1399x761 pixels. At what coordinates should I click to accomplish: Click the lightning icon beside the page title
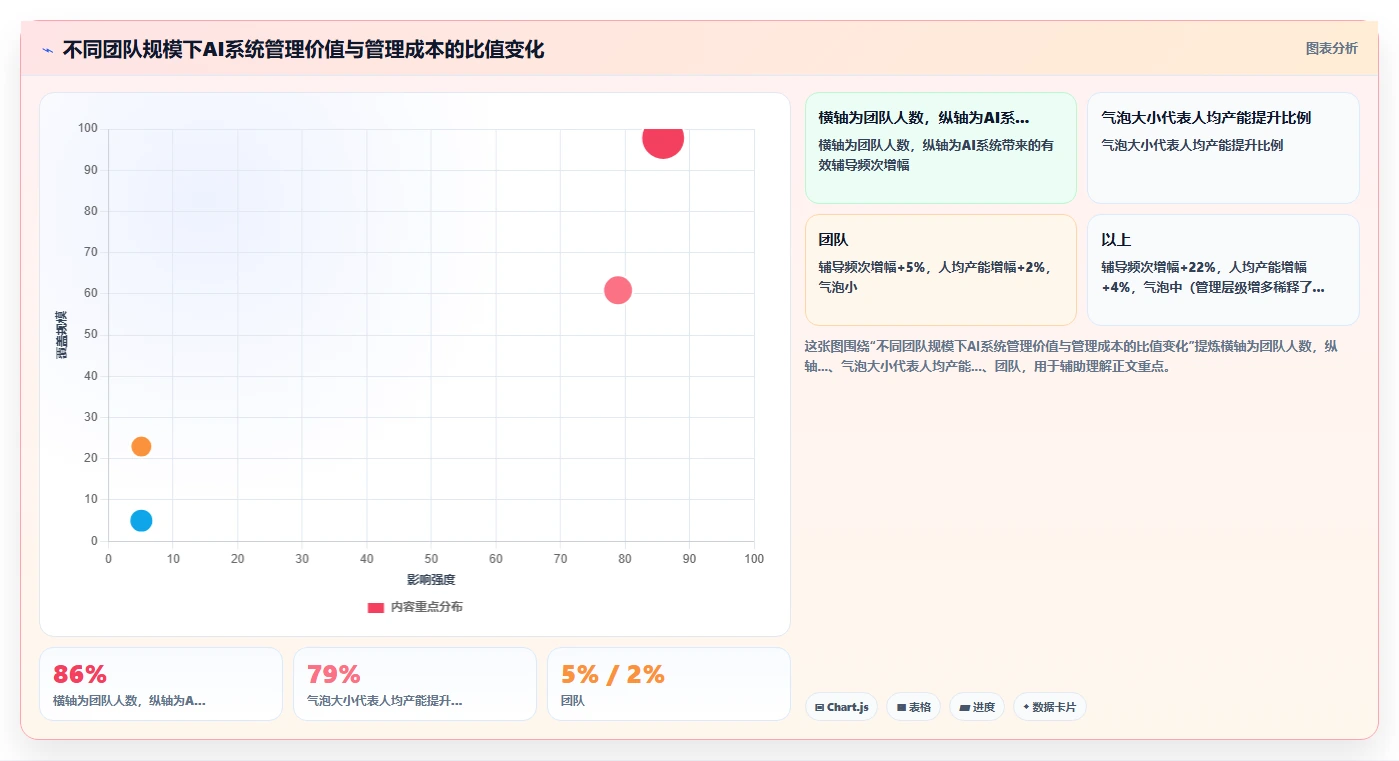47,50
